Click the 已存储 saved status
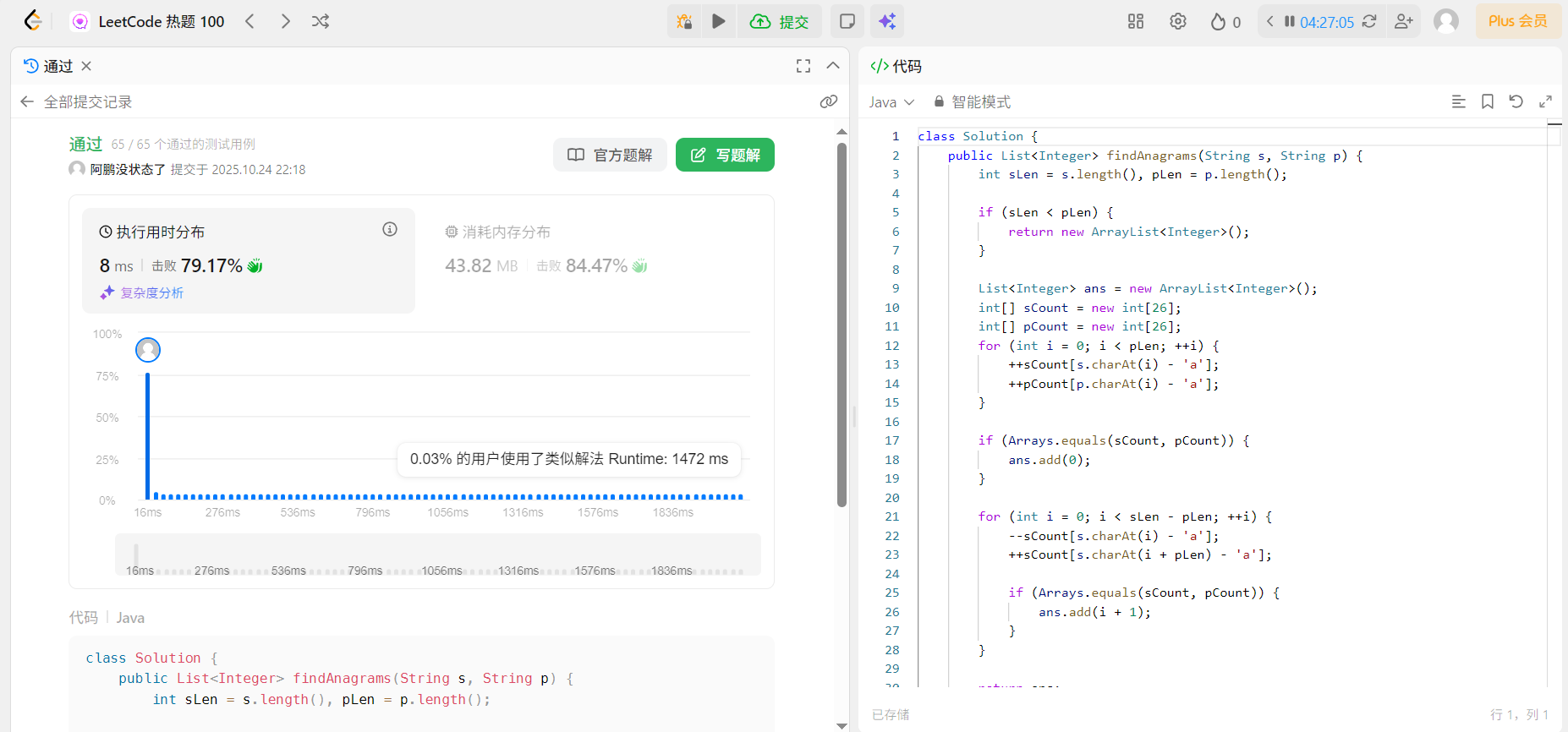Image resolution: width=1568 pixels, height=732 pixels. tap(891, 714)
